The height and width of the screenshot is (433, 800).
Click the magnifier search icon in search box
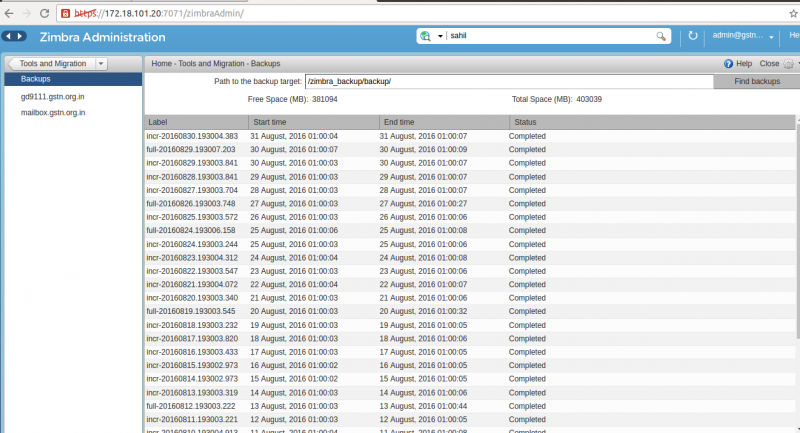[x=661, y=36]
